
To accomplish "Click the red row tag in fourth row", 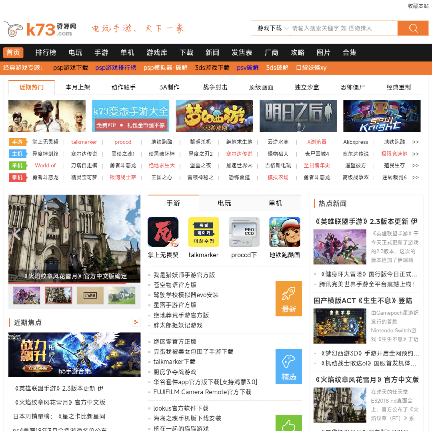I will click(18, 177).
